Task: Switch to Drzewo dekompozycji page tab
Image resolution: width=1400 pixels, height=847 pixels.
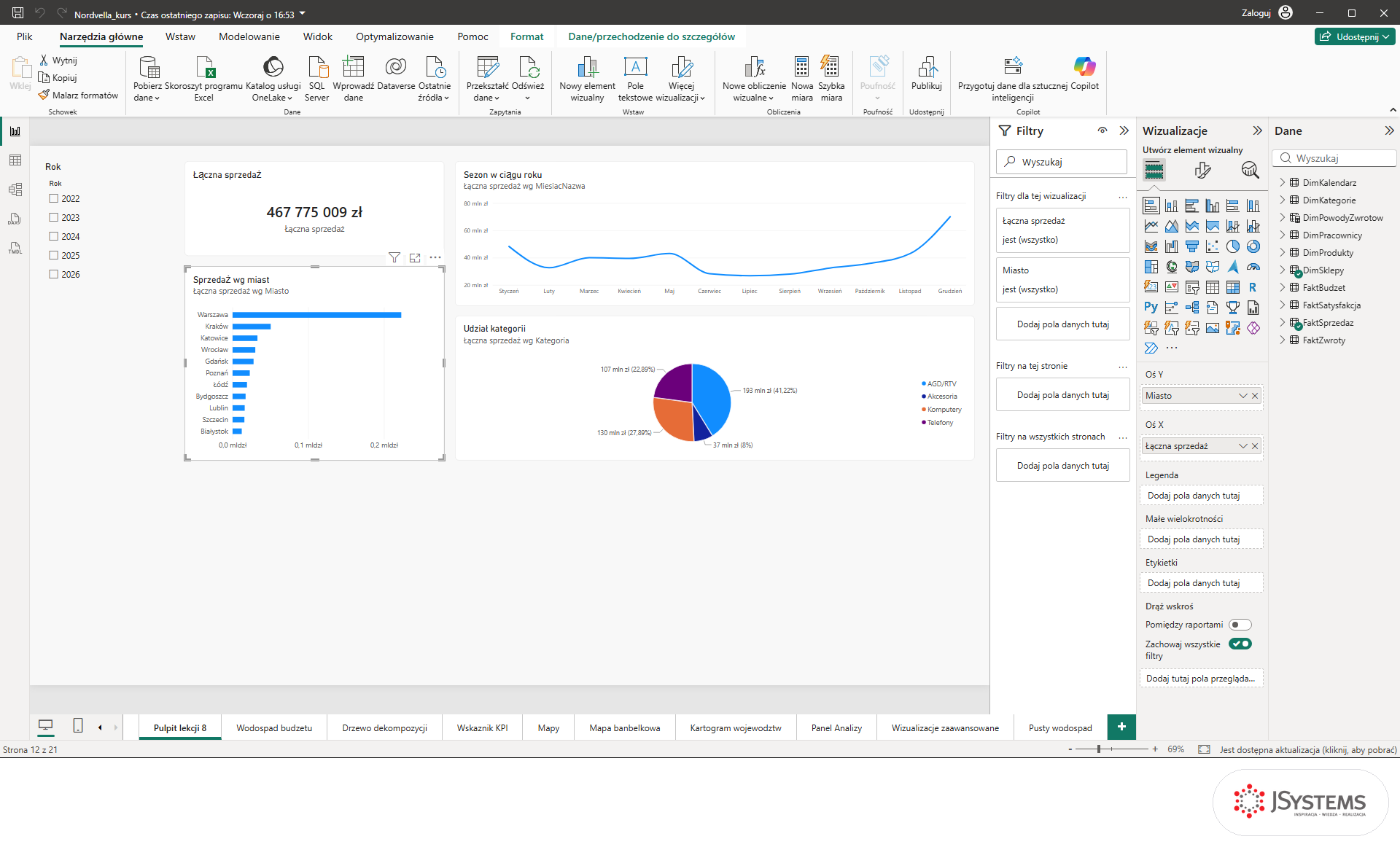Action: click(384, 727)
